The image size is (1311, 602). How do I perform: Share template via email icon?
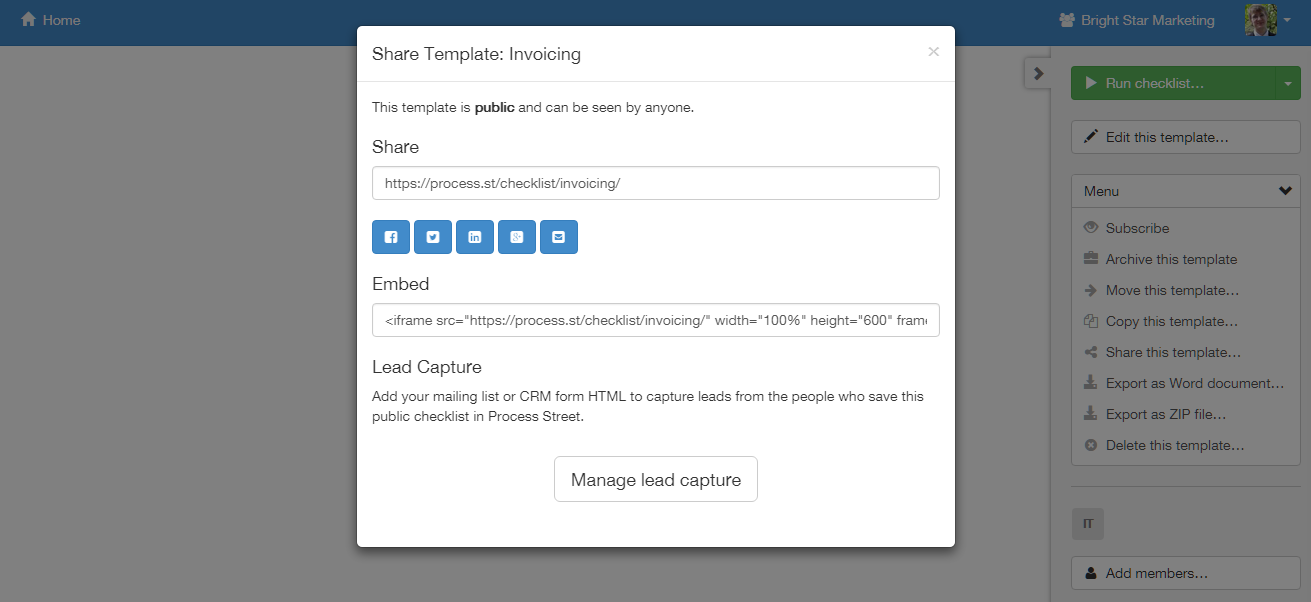(x=559, y=237)
